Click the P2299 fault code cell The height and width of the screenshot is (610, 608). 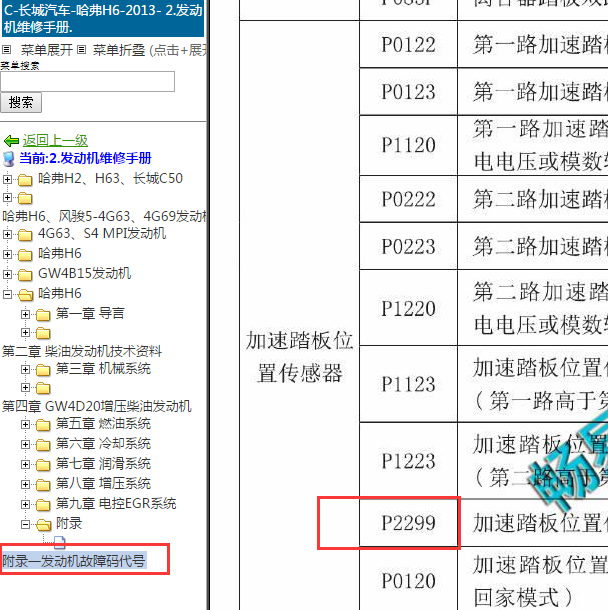coord(408,522)
